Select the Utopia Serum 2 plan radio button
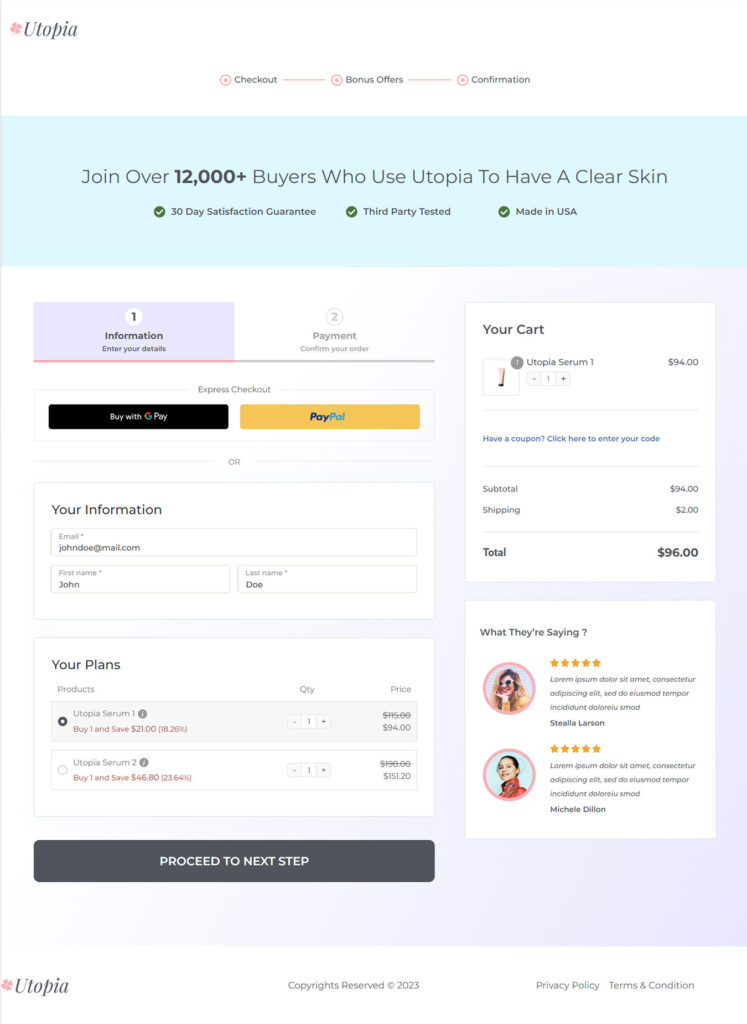The height and width of the screenshot is (1024, 747). [x=63, y=770]
